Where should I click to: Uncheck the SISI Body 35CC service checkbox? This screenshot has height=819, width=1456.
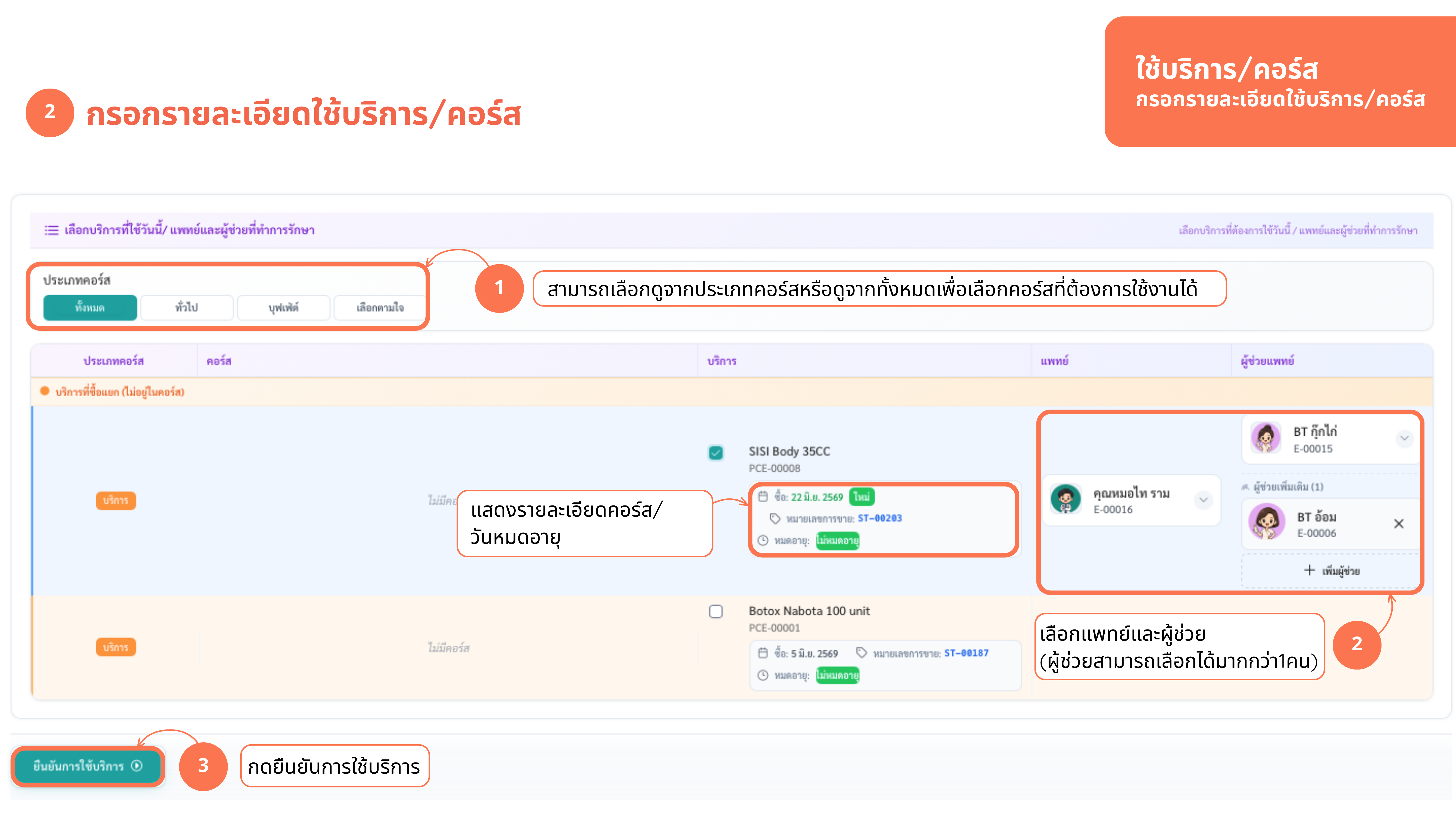pos(716,453)
